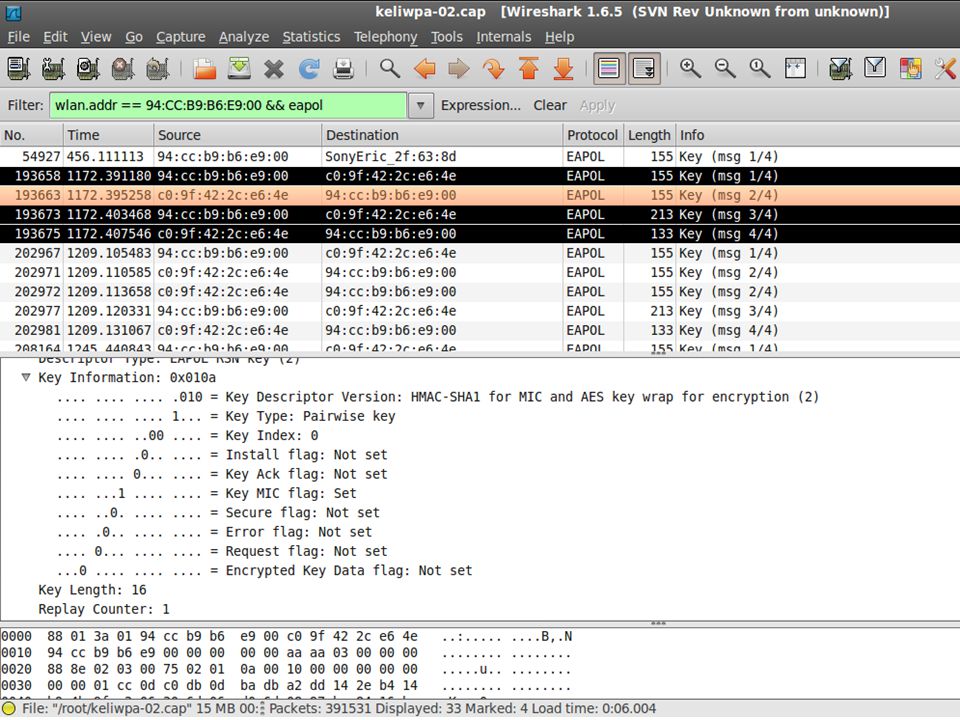Open the Statistics menu
The width and height of the screenshot is (960, 720).
click(311, 37)
